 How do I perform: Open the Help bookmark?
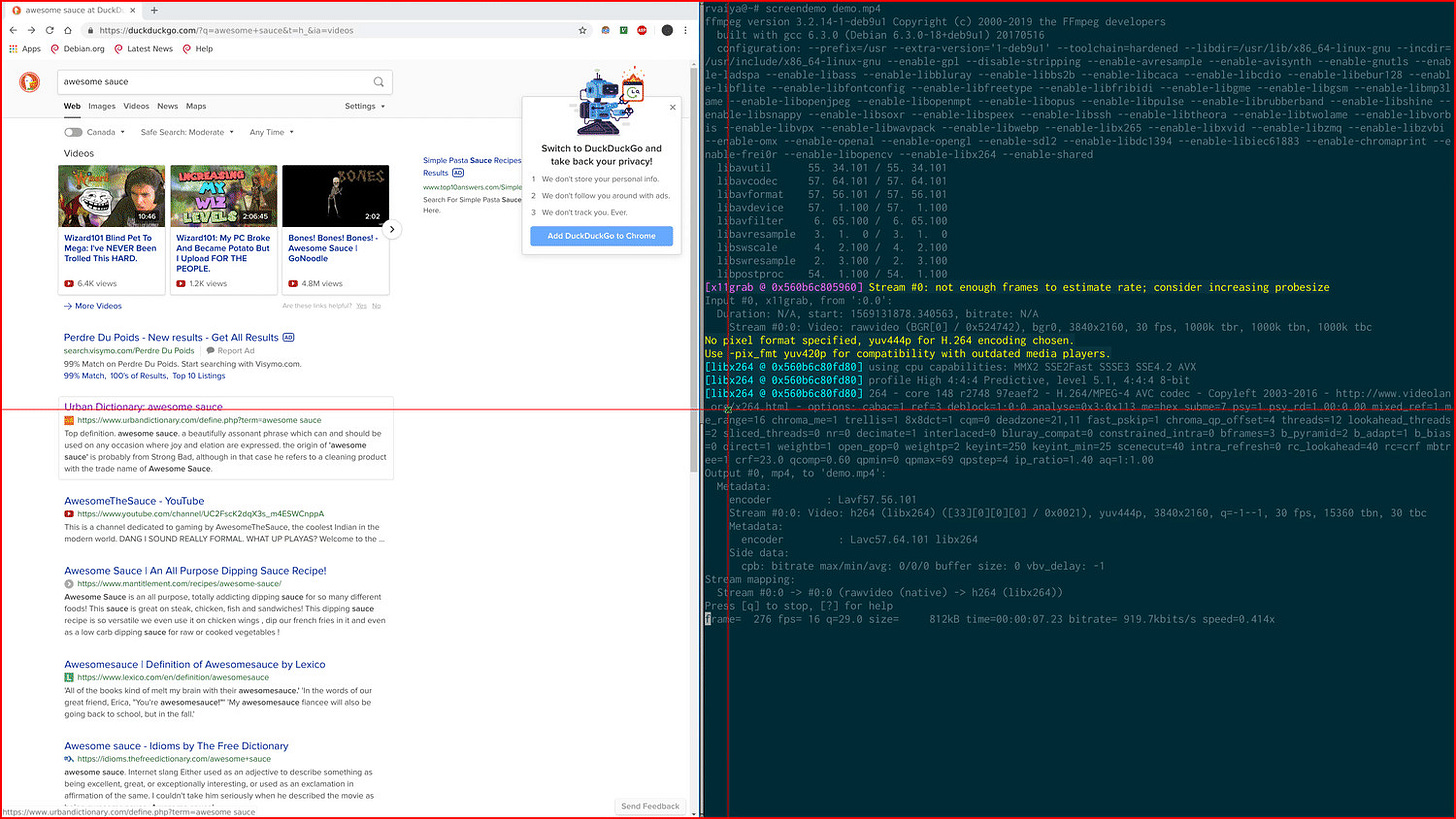click(197, 48)
